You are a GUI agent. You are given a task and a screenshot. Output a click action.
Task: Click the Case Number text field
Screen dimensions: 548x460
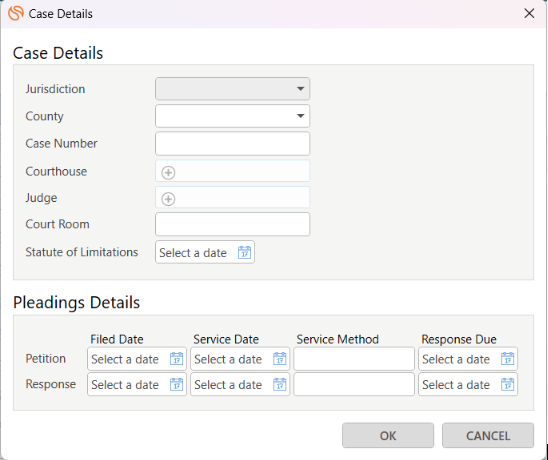pos(232,143)
